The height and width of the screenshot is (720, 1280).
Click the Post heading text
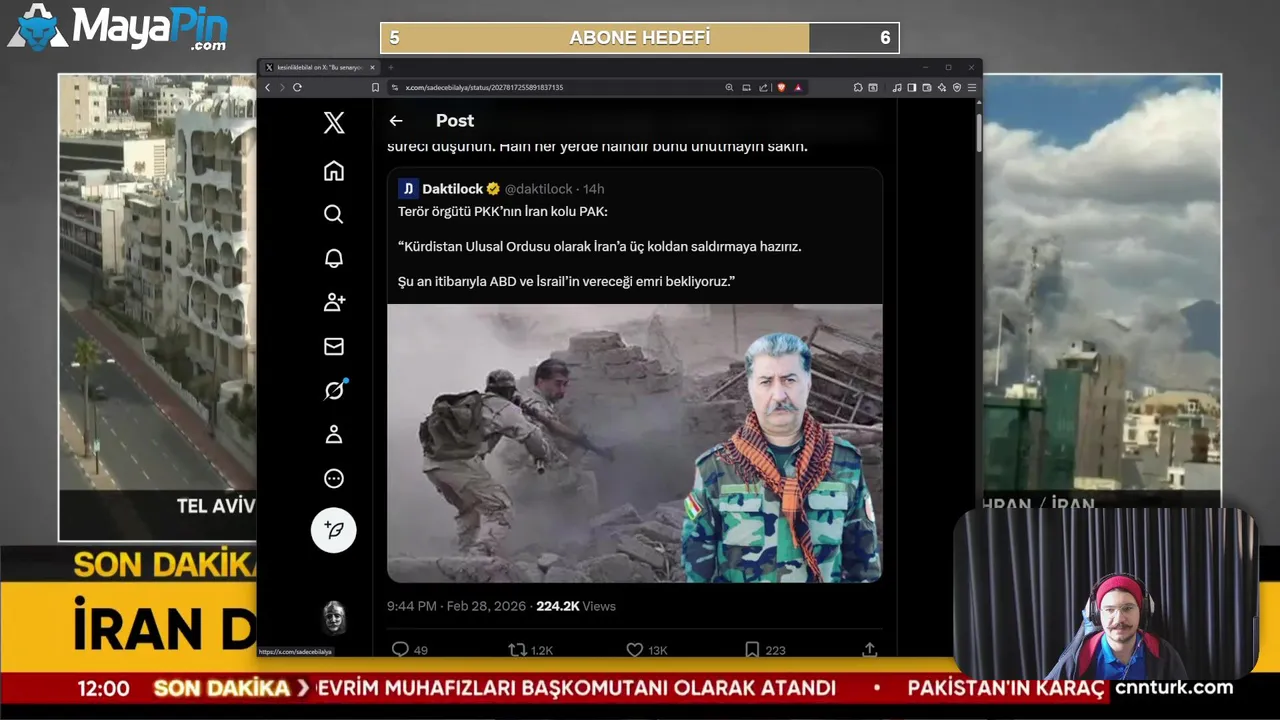[x=455, y=121]
